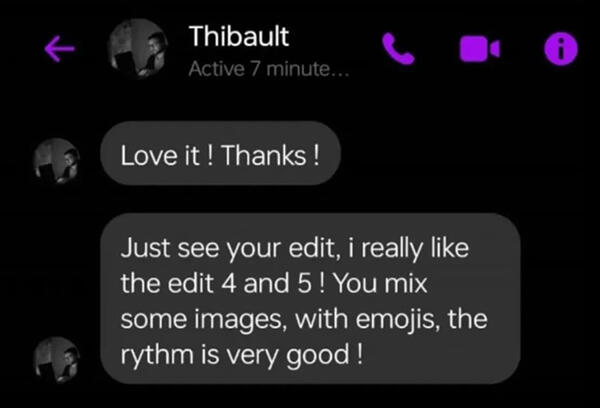Viewport: 600px width, 408px height.
Task: Click the contact name Thibault
Action: [x=239, y=36]
